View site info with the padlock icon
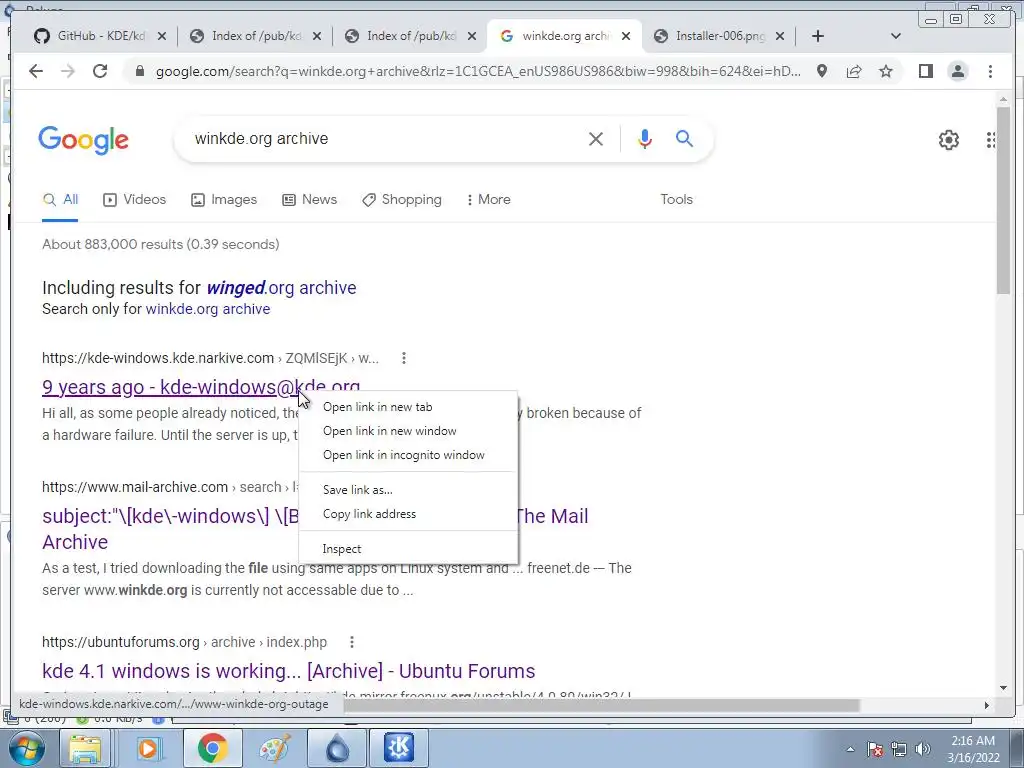1024x768 pixels. pyautogui.click(x=139, y=71)
